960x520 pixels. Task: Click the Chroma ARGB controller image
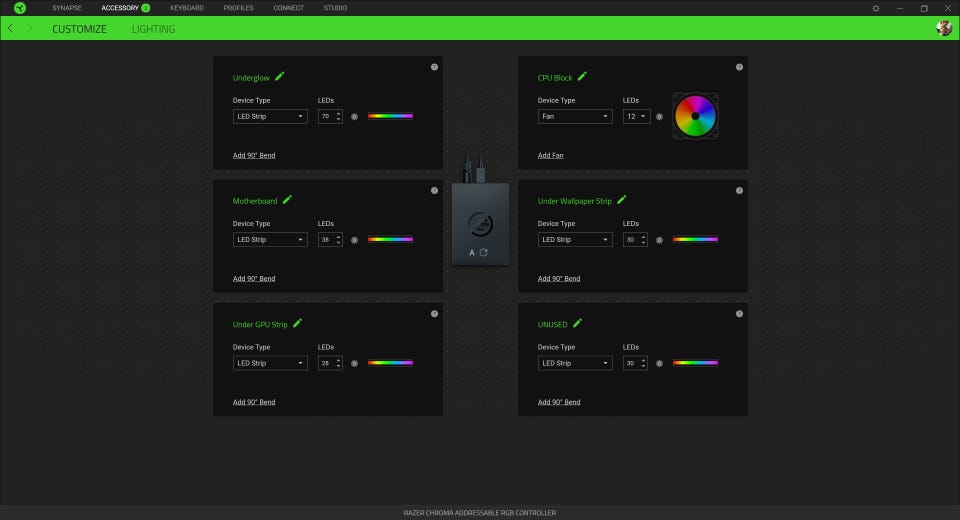pyautogui.click(x=481, y=224)
